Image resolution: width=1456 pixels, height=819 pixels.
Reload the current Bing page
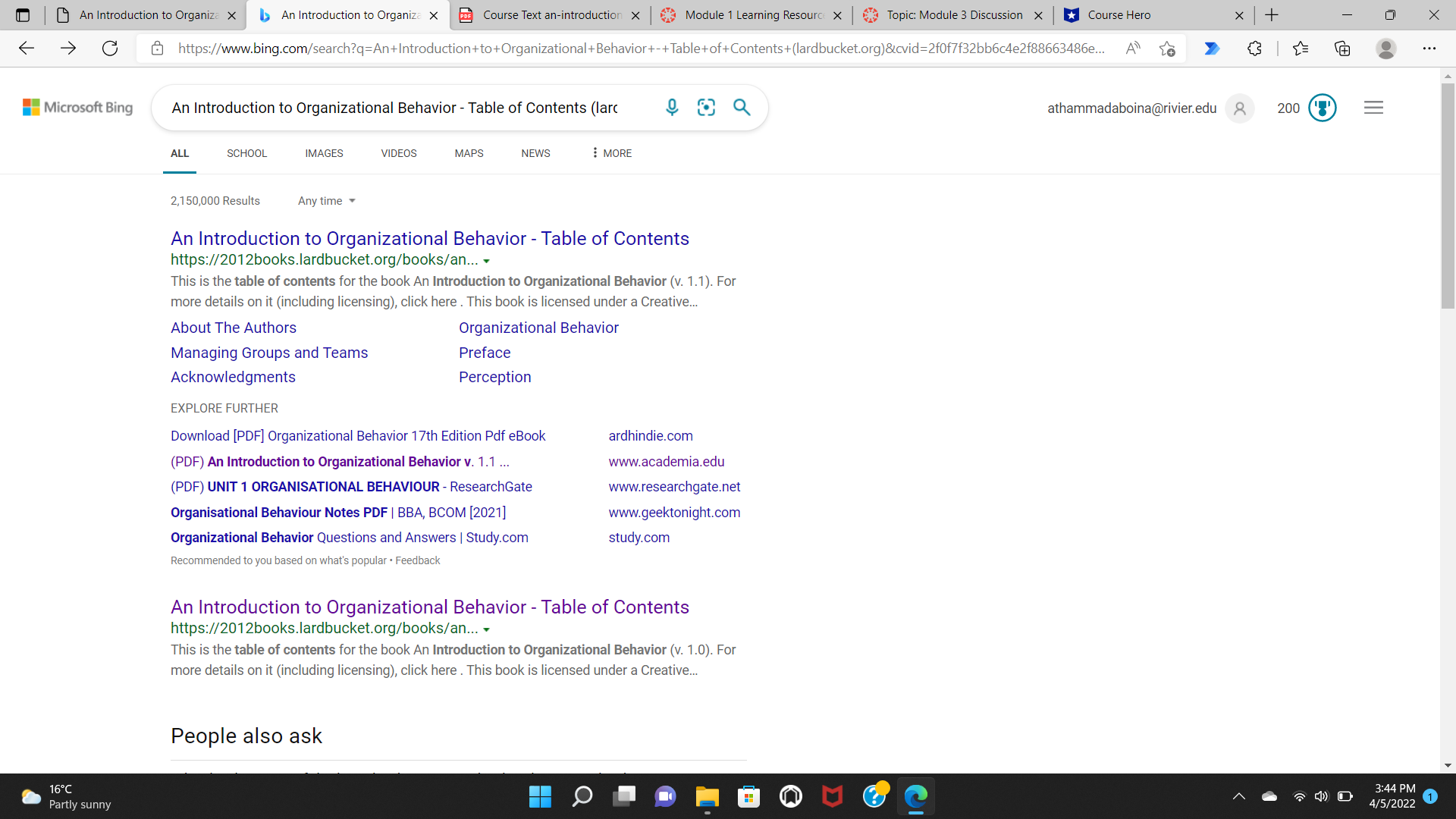(x=110, y=49)
